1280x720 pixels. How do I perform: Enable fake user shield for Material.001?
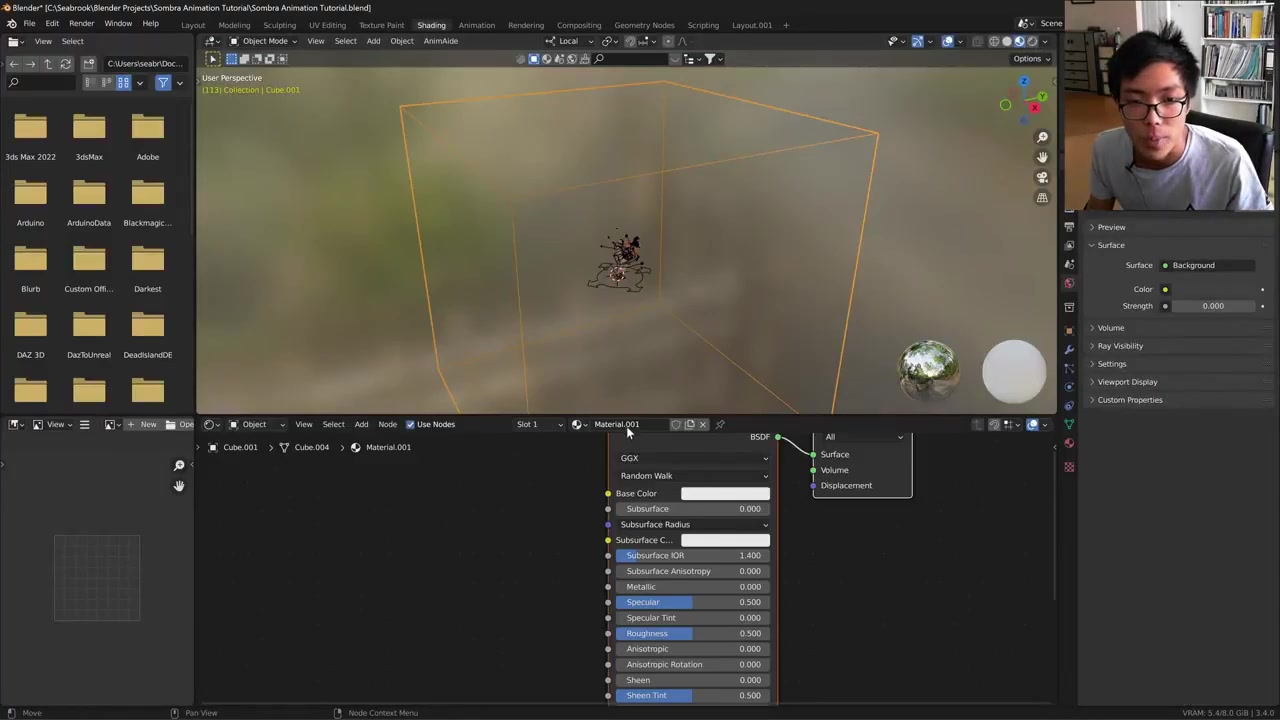pos(676,424)
